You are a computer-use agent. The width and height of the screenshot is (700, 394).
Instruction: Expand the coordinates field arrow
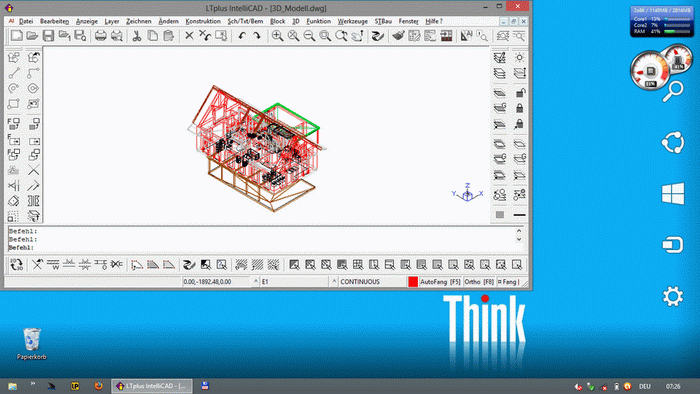tap(256, 282)
